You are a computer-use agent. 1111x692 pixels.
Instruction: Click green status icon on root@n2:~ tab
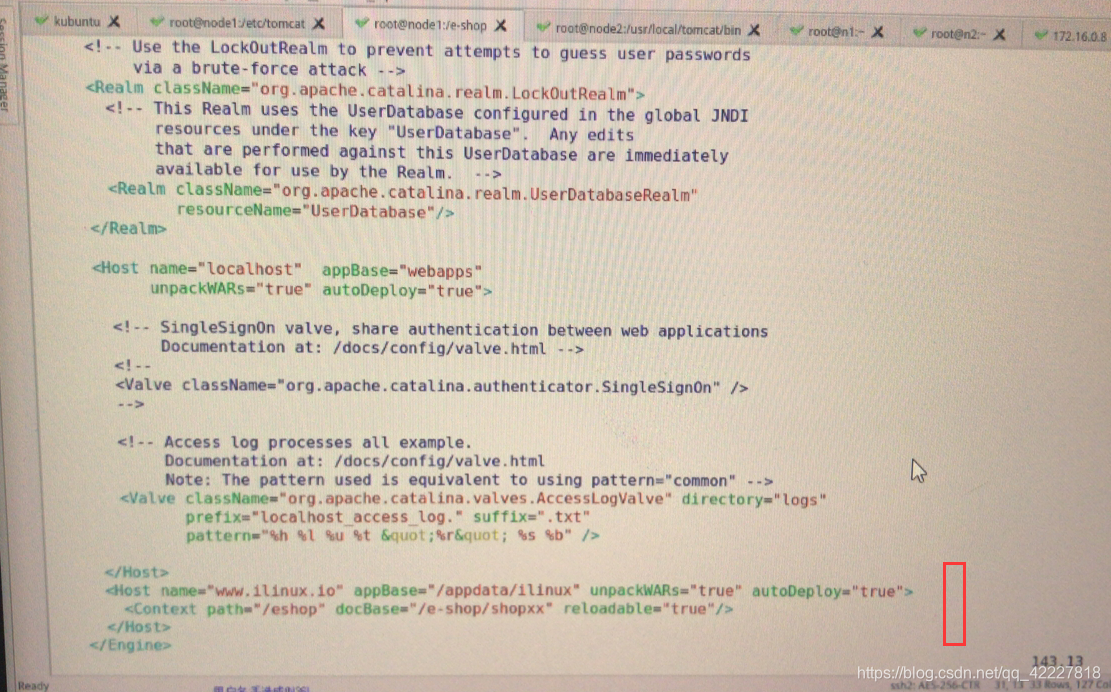click(919, 33)
